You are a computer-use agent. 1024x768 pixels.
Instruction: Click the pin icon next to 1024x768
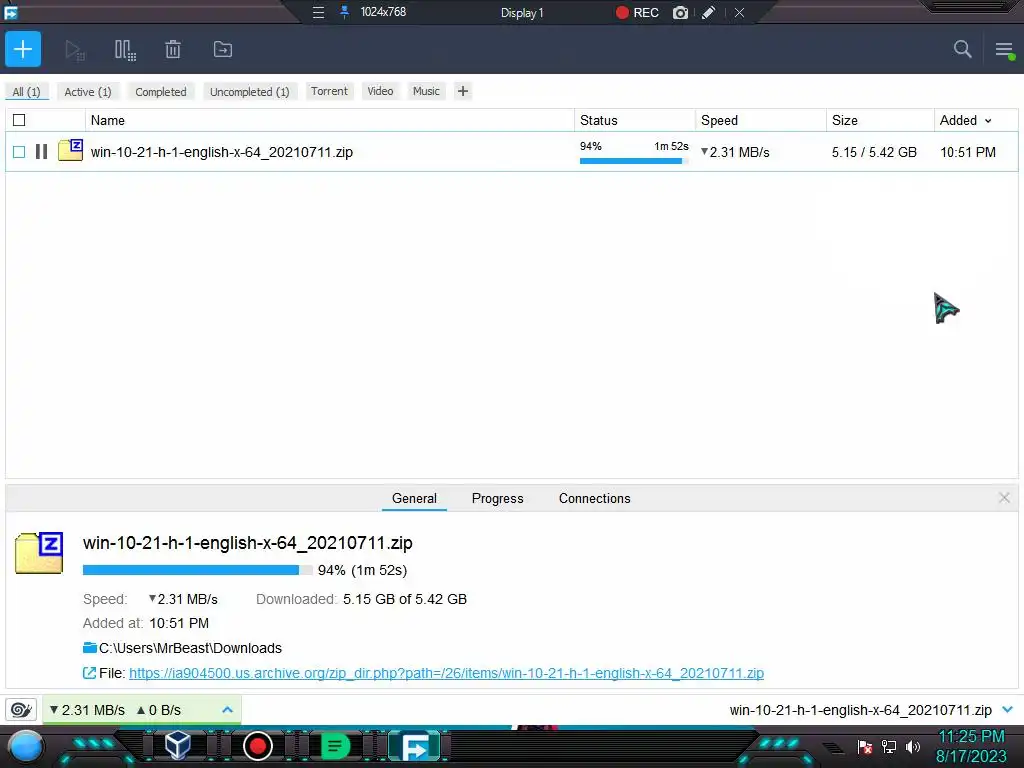pyautogui.click(x=344, y=12)
